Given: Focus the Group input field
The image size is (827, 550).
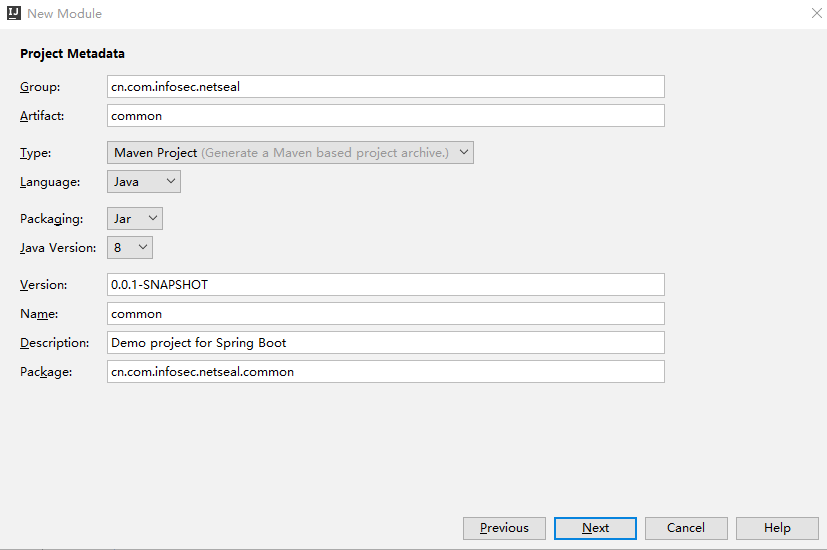Looking at the screenshot, I should tap(386, 86).
